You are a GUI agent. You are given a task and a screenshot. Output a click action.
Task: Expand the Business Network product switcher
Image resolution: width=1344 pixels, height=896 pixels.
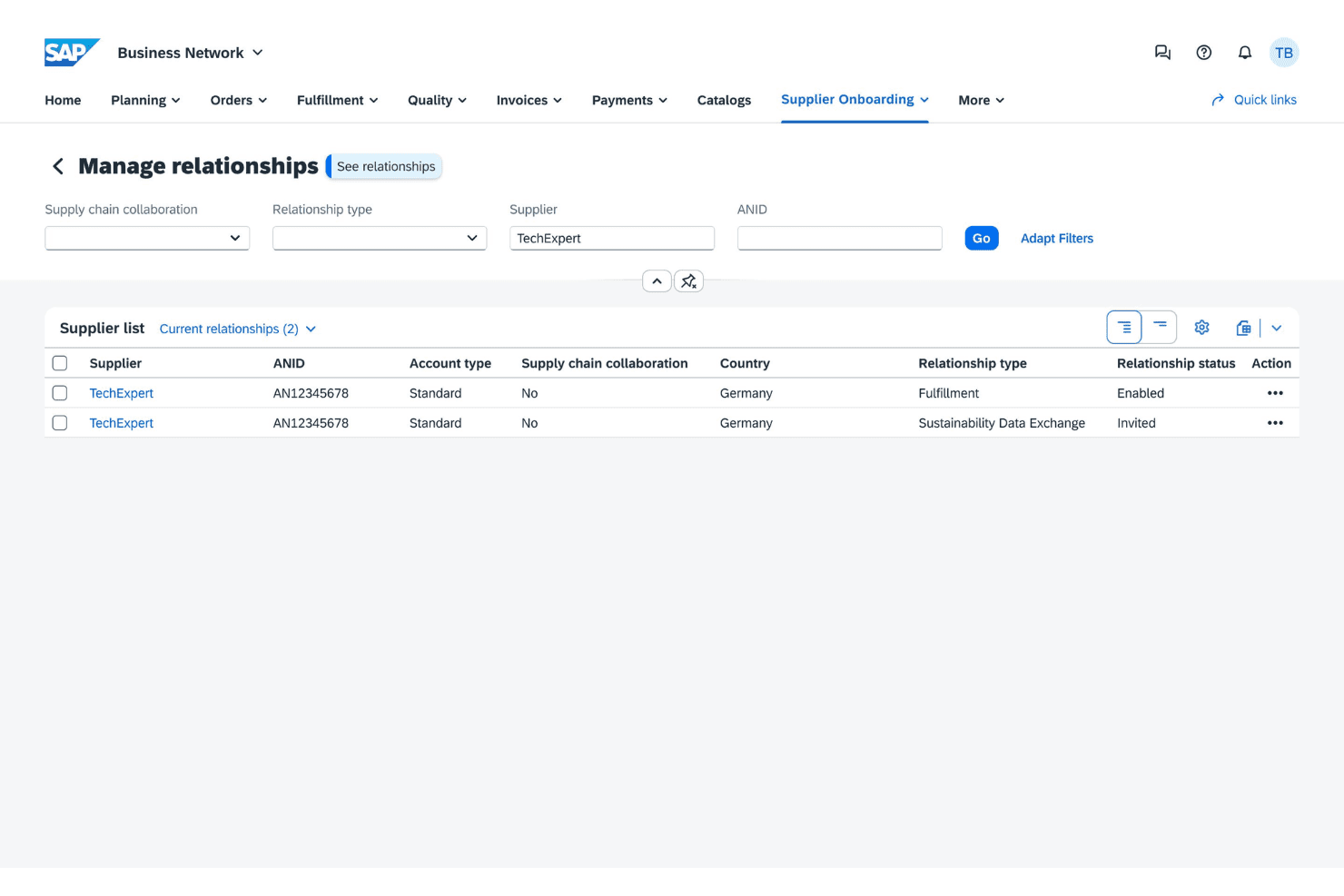click(x=258, y=53)
